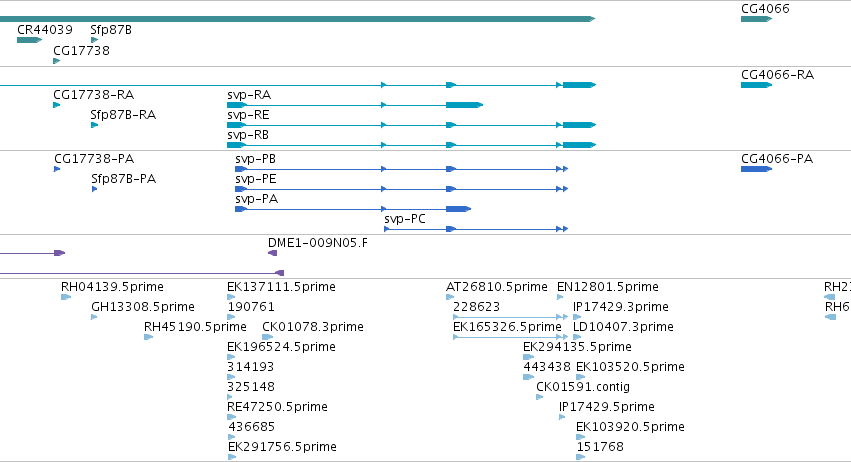Image resolution: width=851 pixels, height=462 pixels.
Task: Select the AT26810.5prime EST
Action: pyautogui.click(x=450, y=297)
